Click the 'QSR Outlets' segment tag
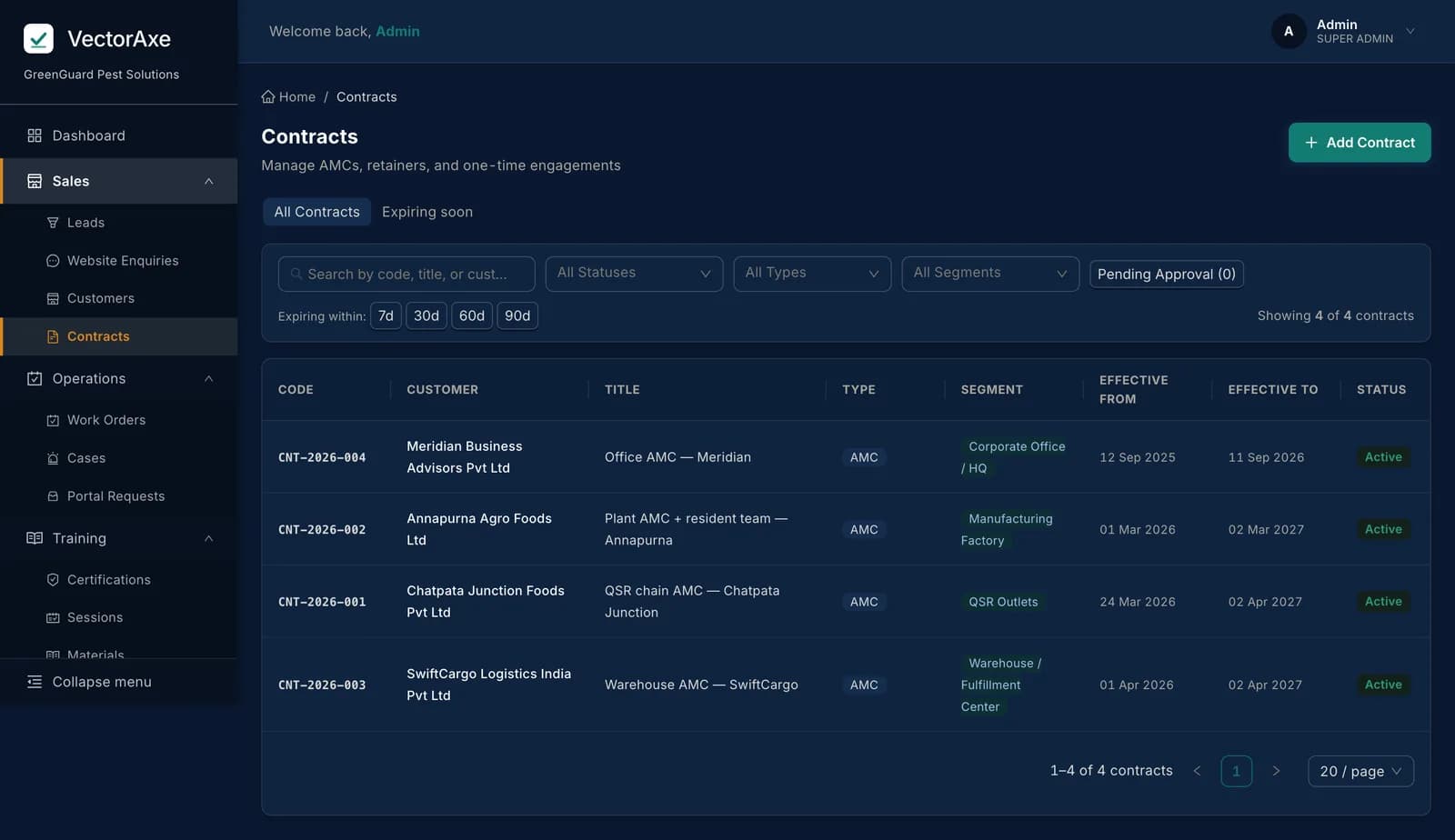 click(x=1003, y=602)
